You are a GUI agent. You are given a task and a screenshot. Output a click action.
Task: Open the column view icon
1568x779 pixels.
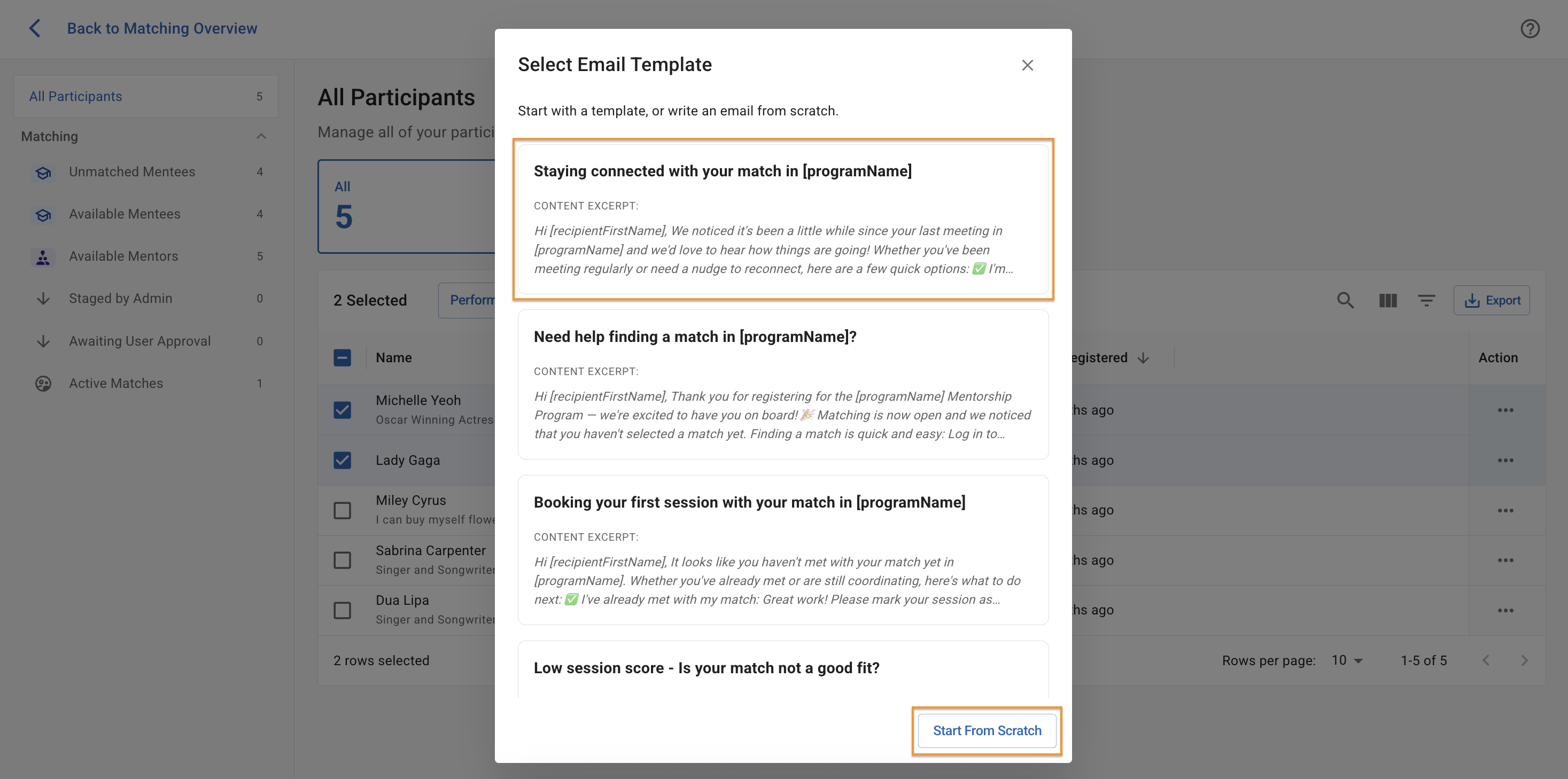pos(1387,300)
